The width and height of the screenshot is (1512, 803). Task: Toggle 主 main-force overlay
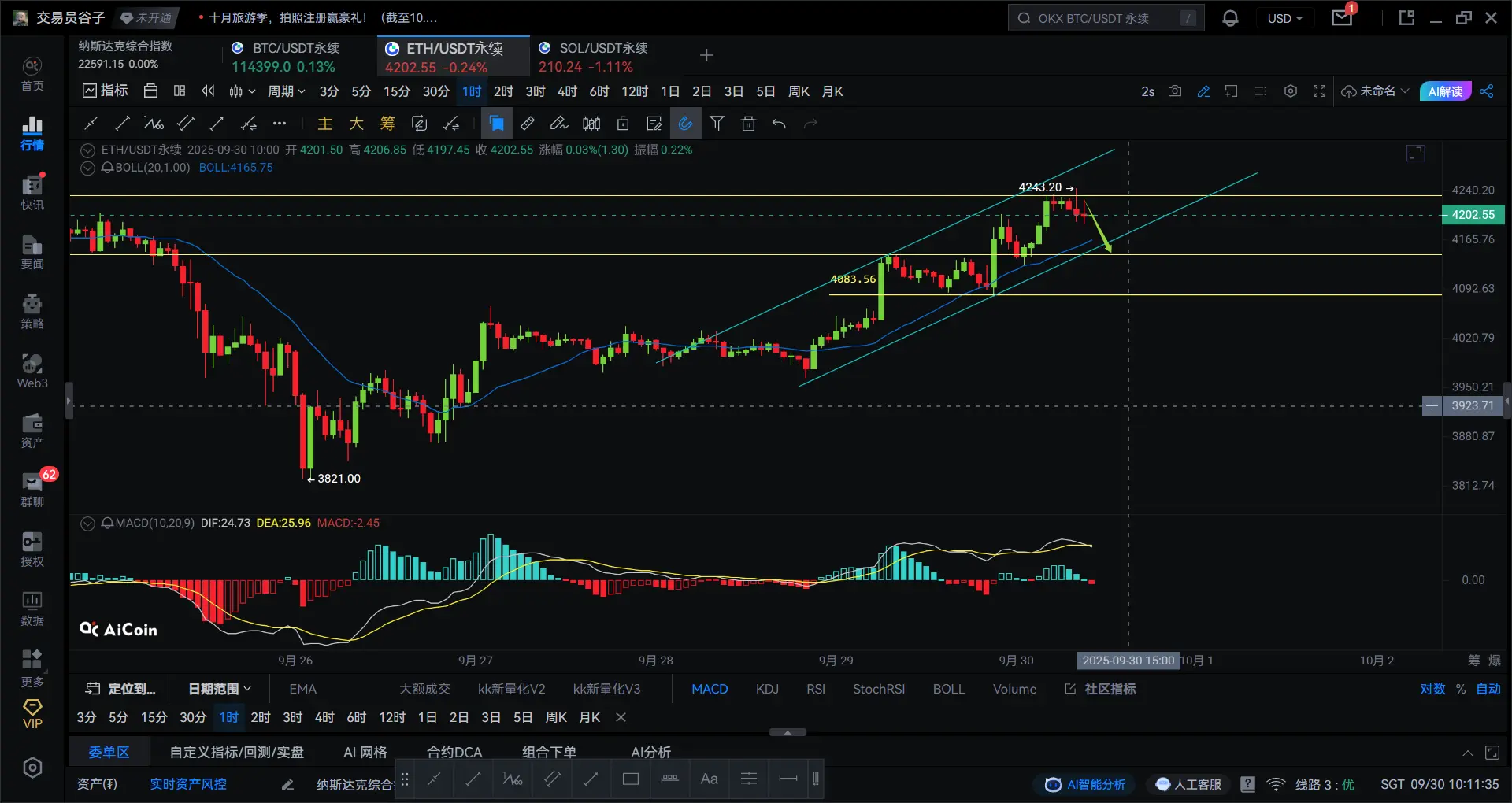324,124
